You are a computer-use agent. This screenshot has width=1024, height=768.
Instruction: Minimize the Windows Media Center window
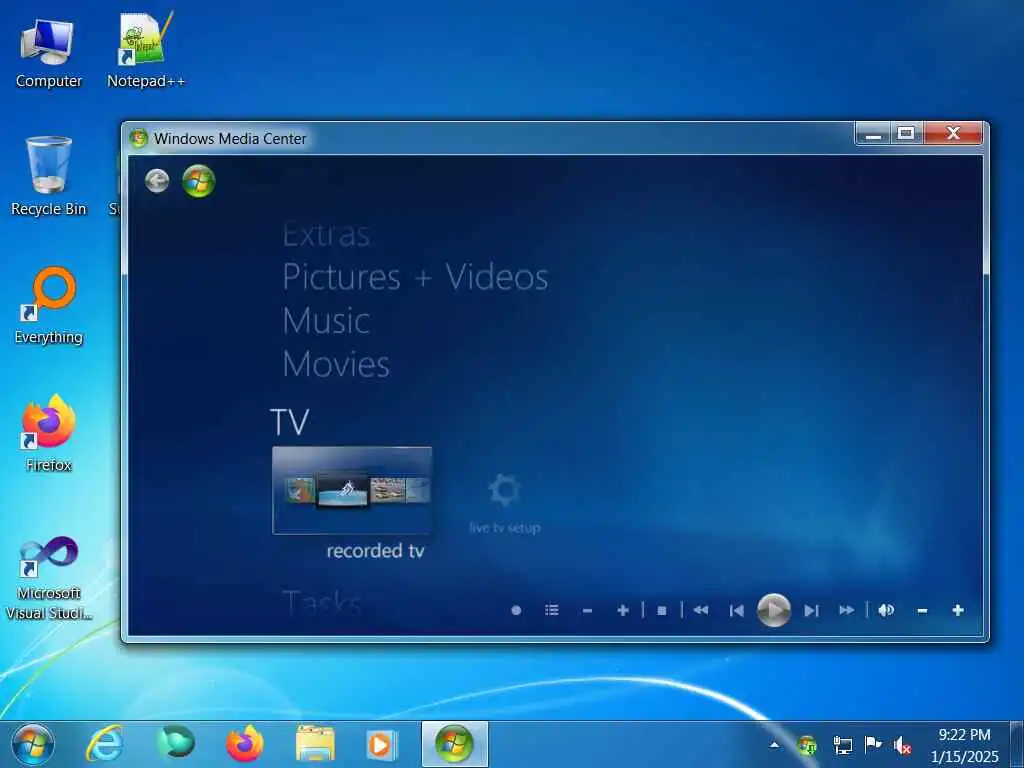click(x=873, y=133)
